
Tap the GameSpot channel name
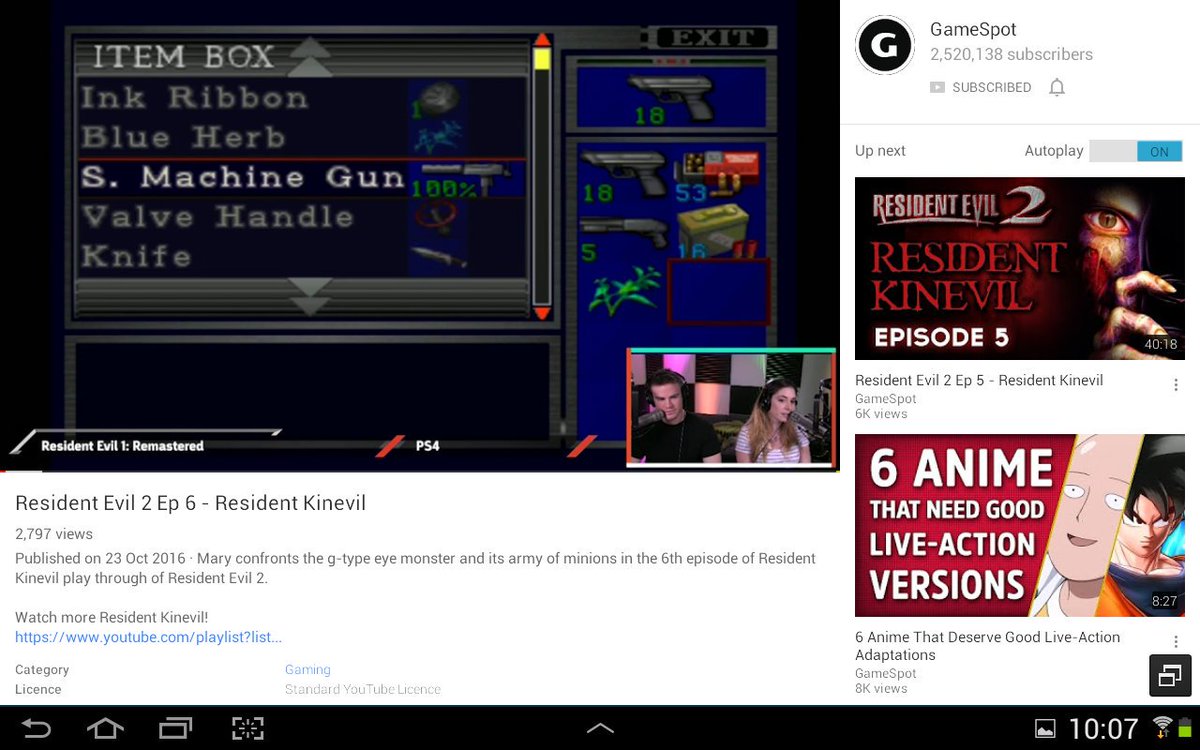point(973,30)
